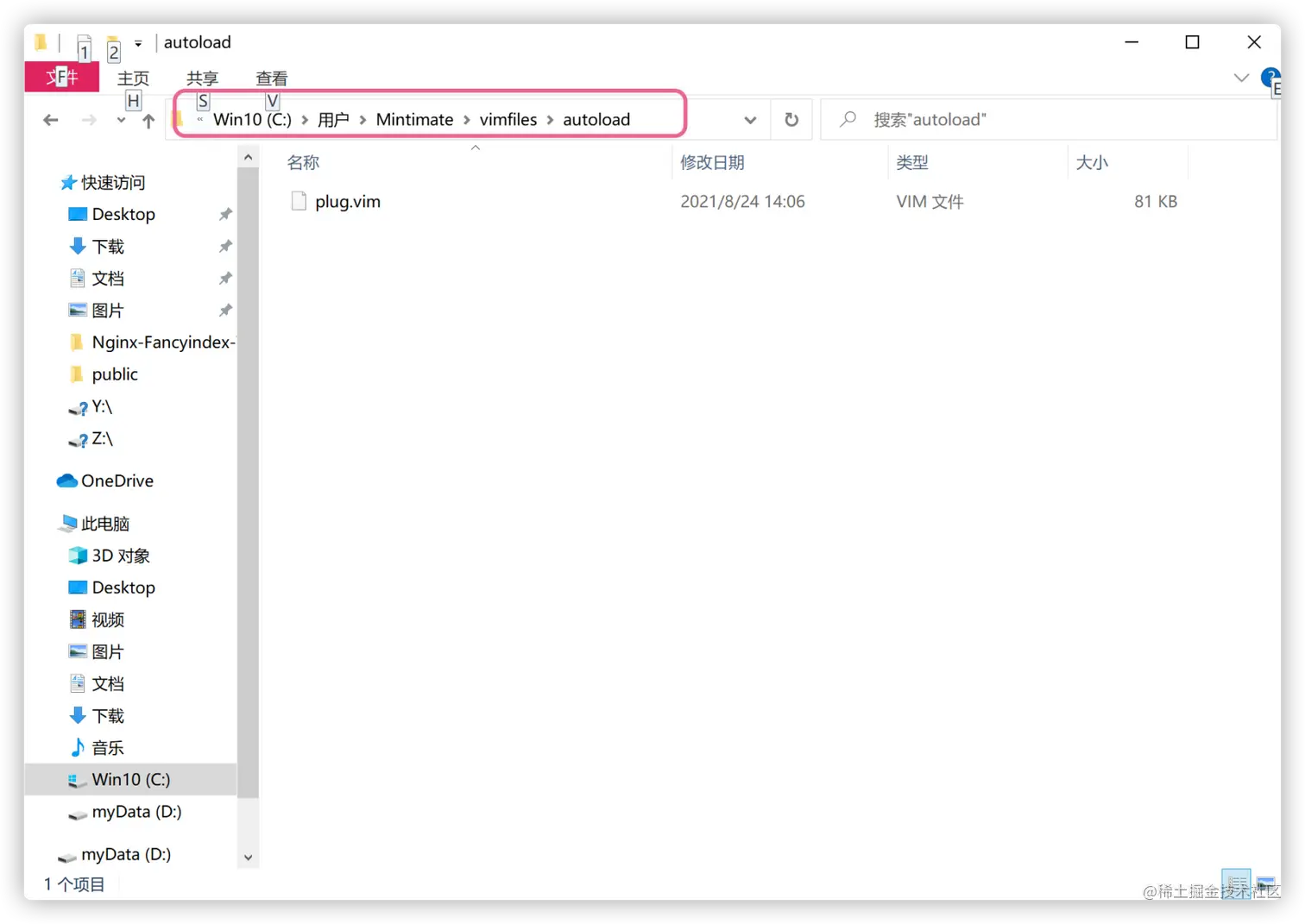Open 音乐 folder under 此电脑
This screenshot has height=924, width=1305.
tap(108, 747)
